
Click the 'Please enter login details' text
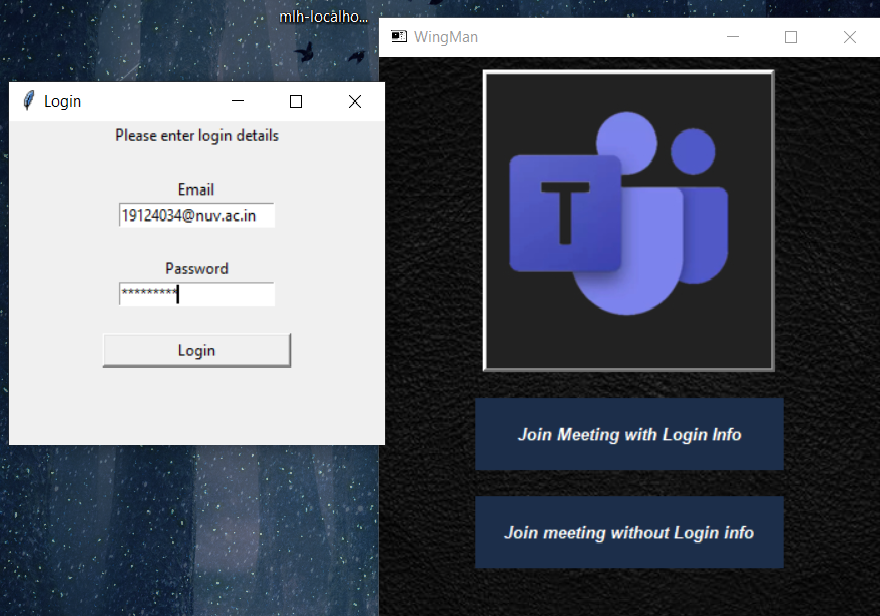pyautogui.click(x=197, y=136)
